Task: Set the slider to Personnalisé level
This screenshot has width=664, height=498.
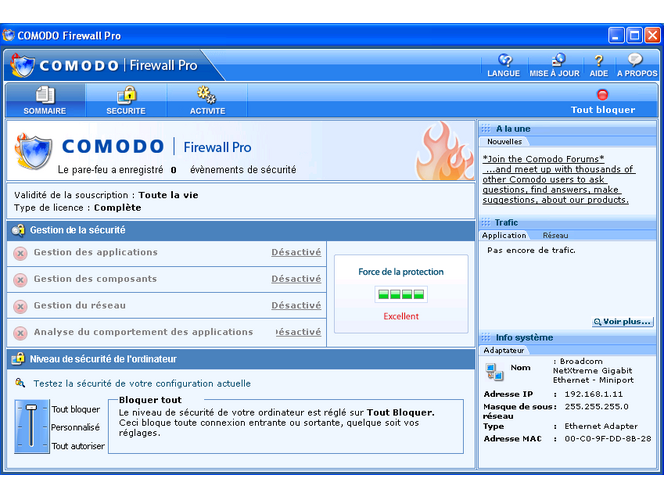Action: click(x=75, y=428)
